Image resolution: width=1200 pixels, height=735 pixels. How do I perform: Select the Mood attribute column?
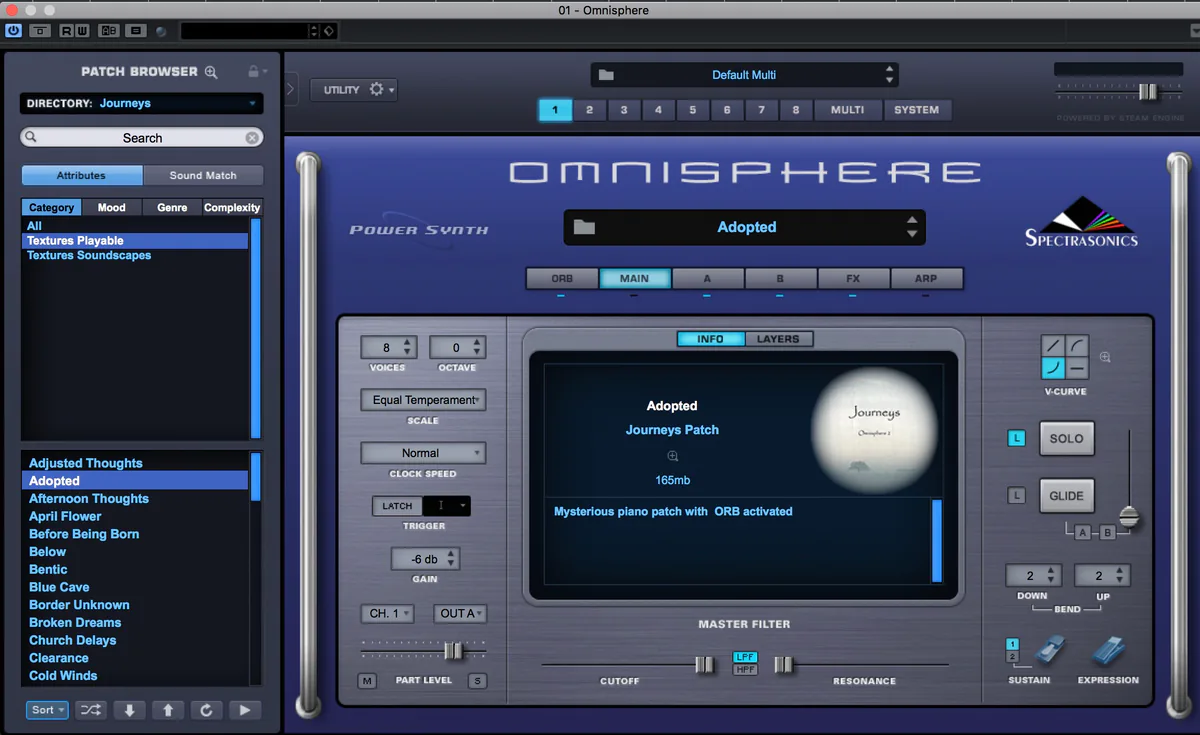click(x=112, y=208)
